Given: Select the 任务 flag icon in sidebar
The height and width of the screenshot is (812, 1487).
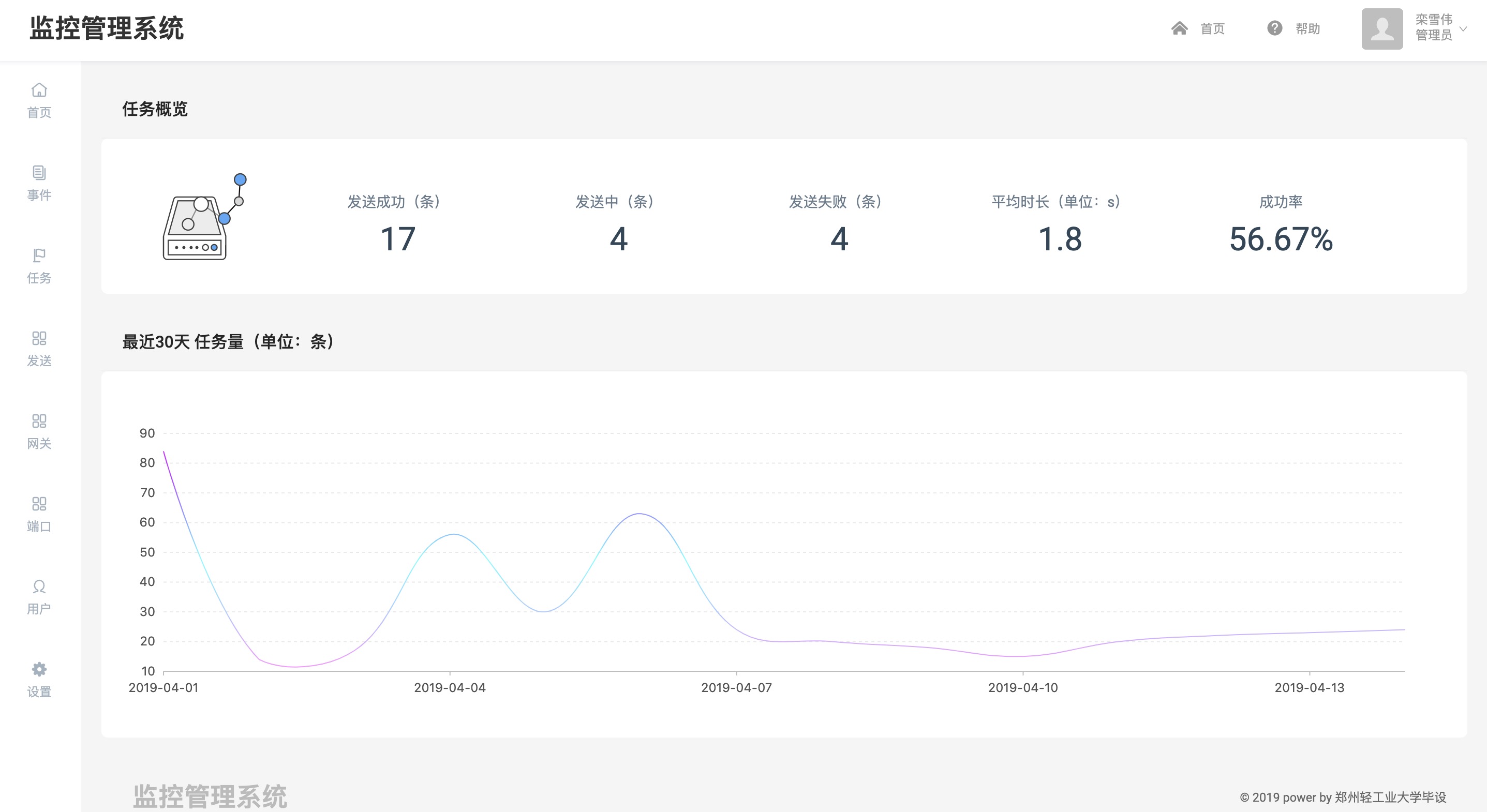Looking at the screenshot, I should [39, 255].
